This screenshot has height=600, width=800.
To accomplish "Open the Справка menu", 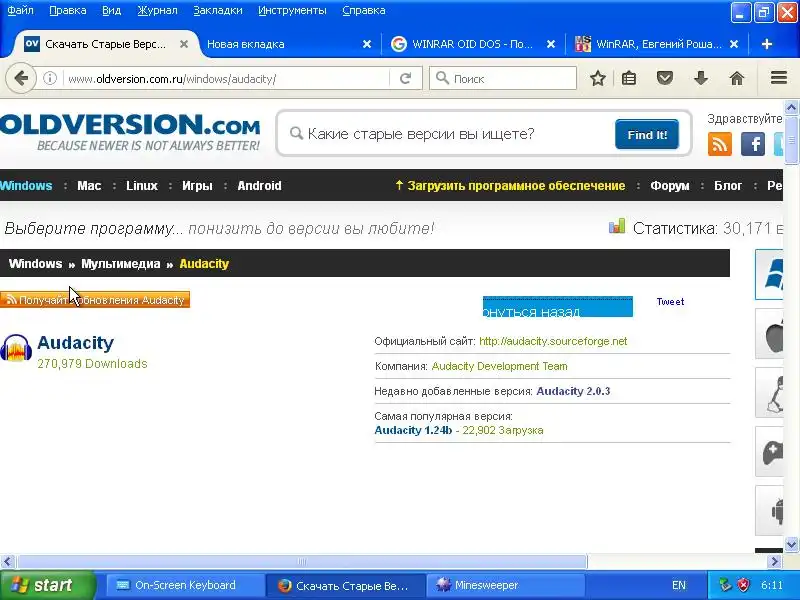I will click(x=363, y=11).
